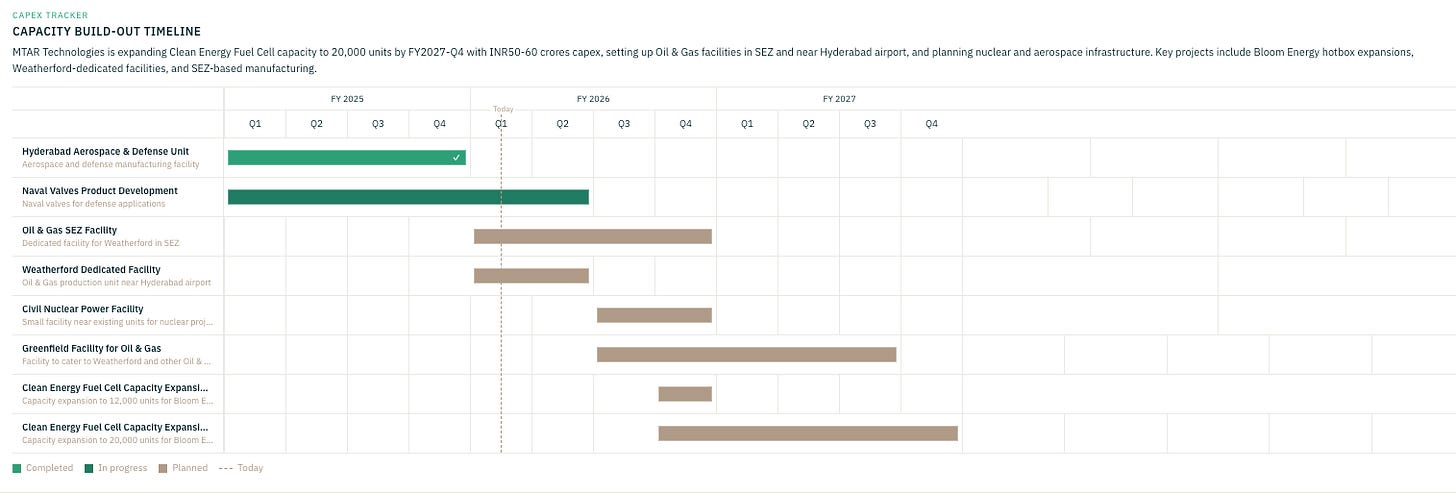Click 'Capacity expansion to 20,000 units' subtitle

pos(117,440)
